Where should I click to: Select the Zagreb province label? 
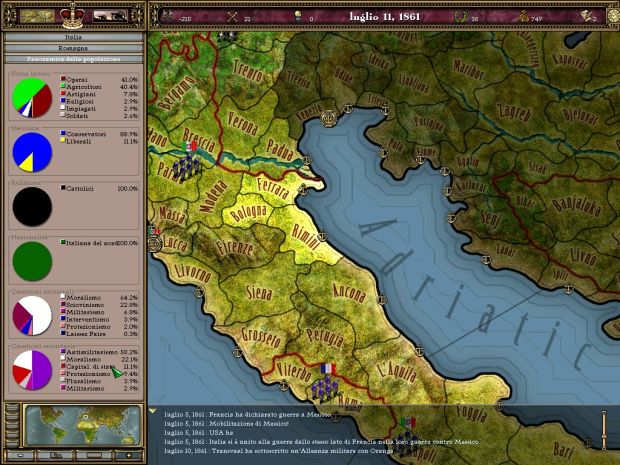point(513,112)
